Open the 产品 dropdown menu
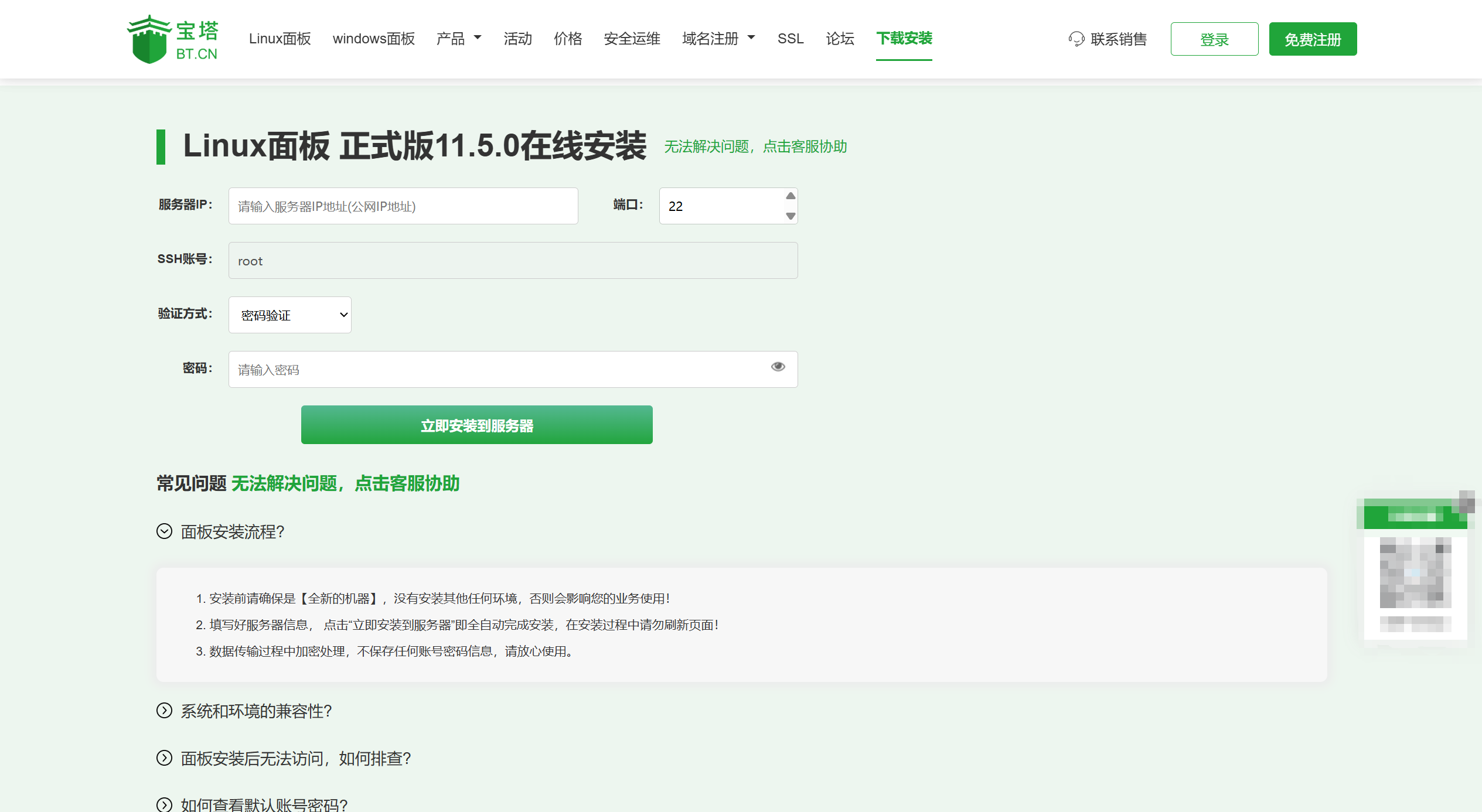The height and width of the screenshot is (812, 1482). tap(459, 39)
